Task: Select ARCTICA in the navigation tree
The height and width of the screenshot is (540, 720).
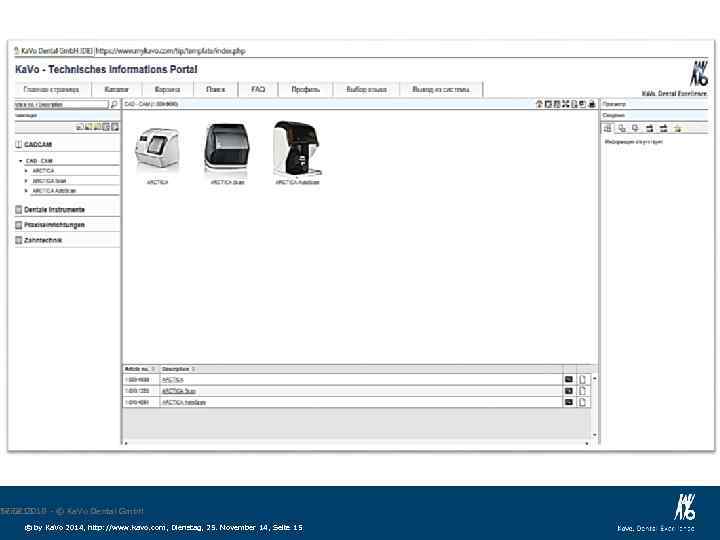Action: (x=43, y=171)
